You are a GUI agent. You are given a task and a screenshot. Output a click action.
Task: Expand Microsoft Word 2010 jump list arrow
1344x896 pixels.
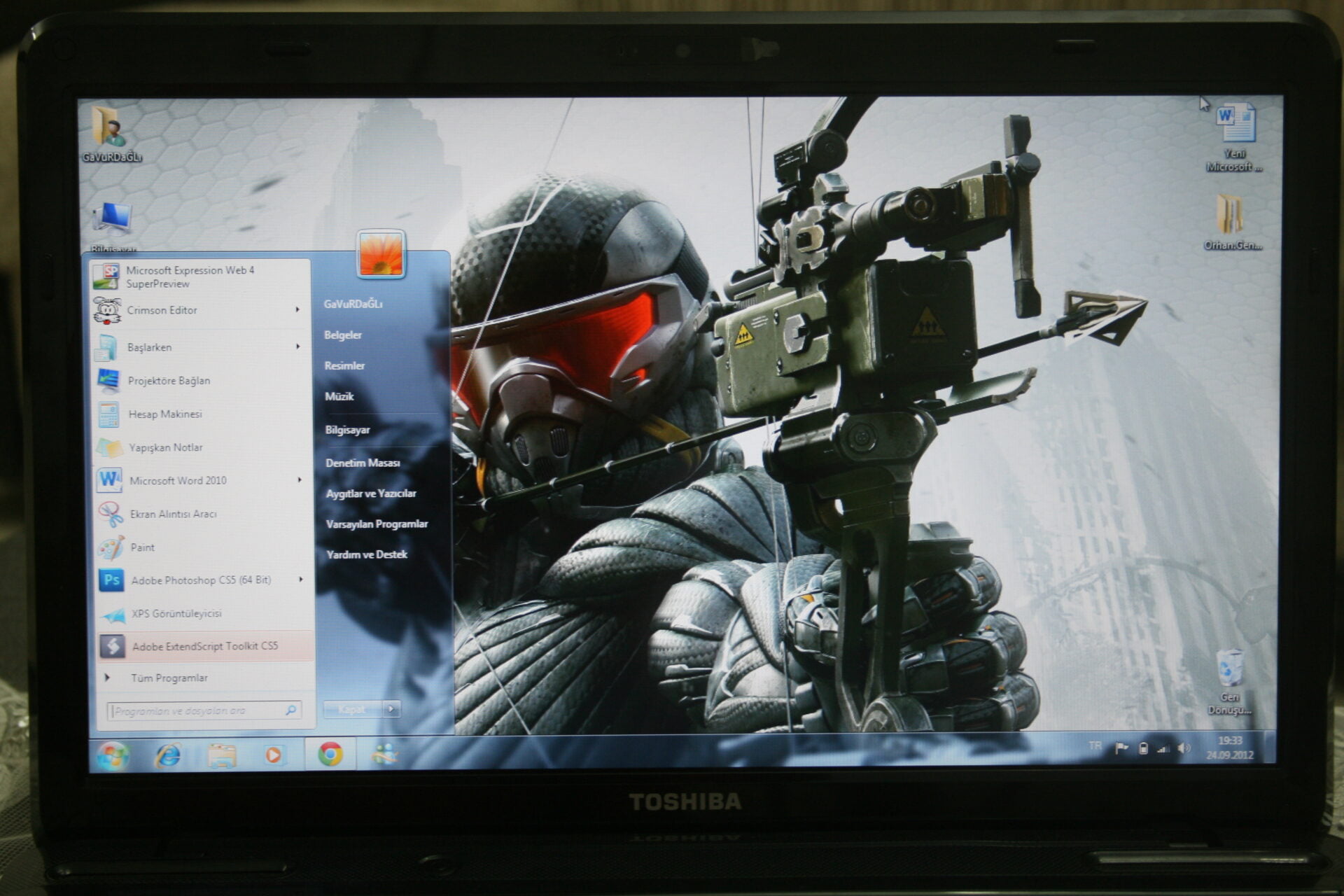[300, 480]
